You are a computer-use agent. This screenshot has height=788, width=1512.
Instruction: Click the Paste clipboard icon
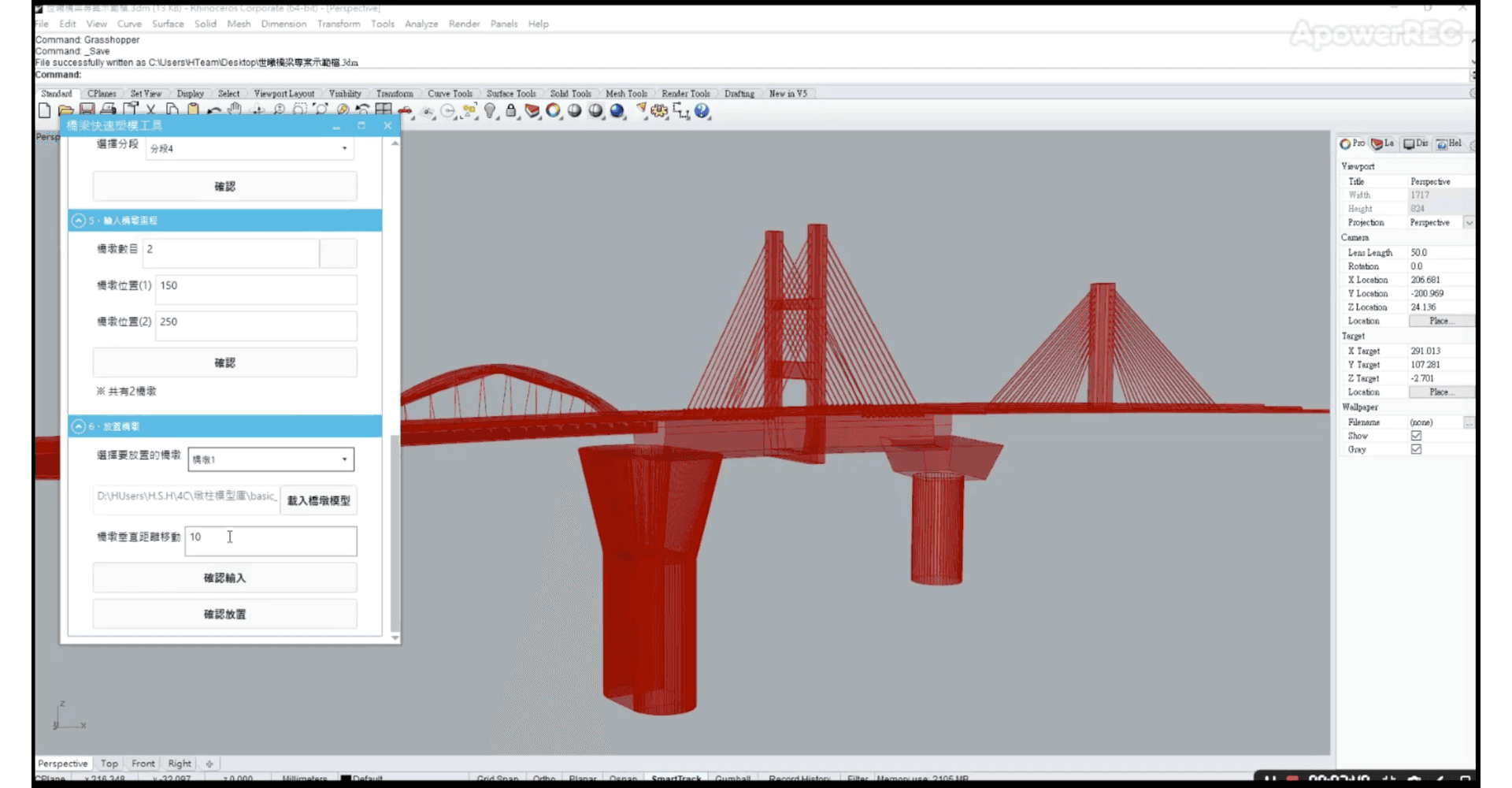coord(193,110)
